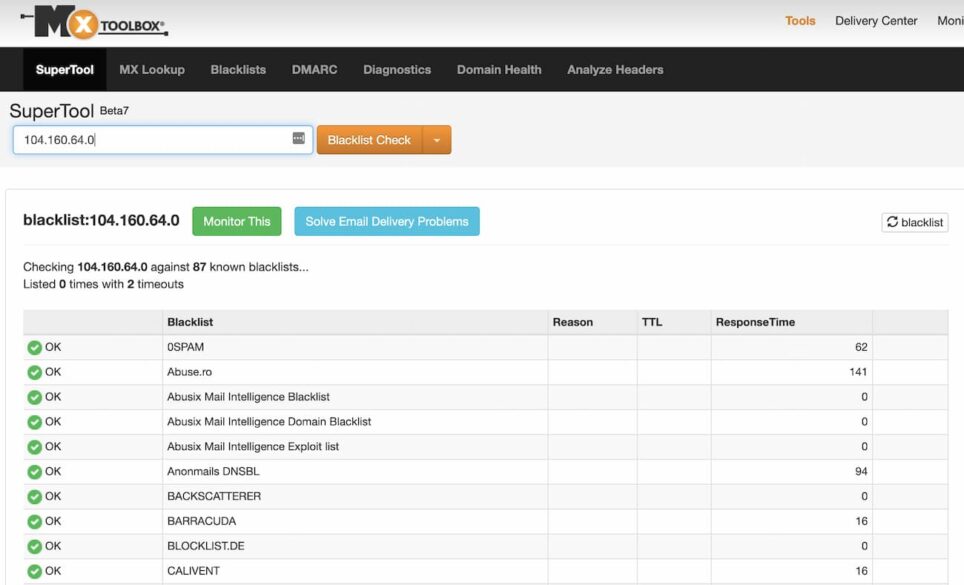
Task: Click Solve Email Delivery Problems button
Action: pyautogui.click(x=386, y=222)
